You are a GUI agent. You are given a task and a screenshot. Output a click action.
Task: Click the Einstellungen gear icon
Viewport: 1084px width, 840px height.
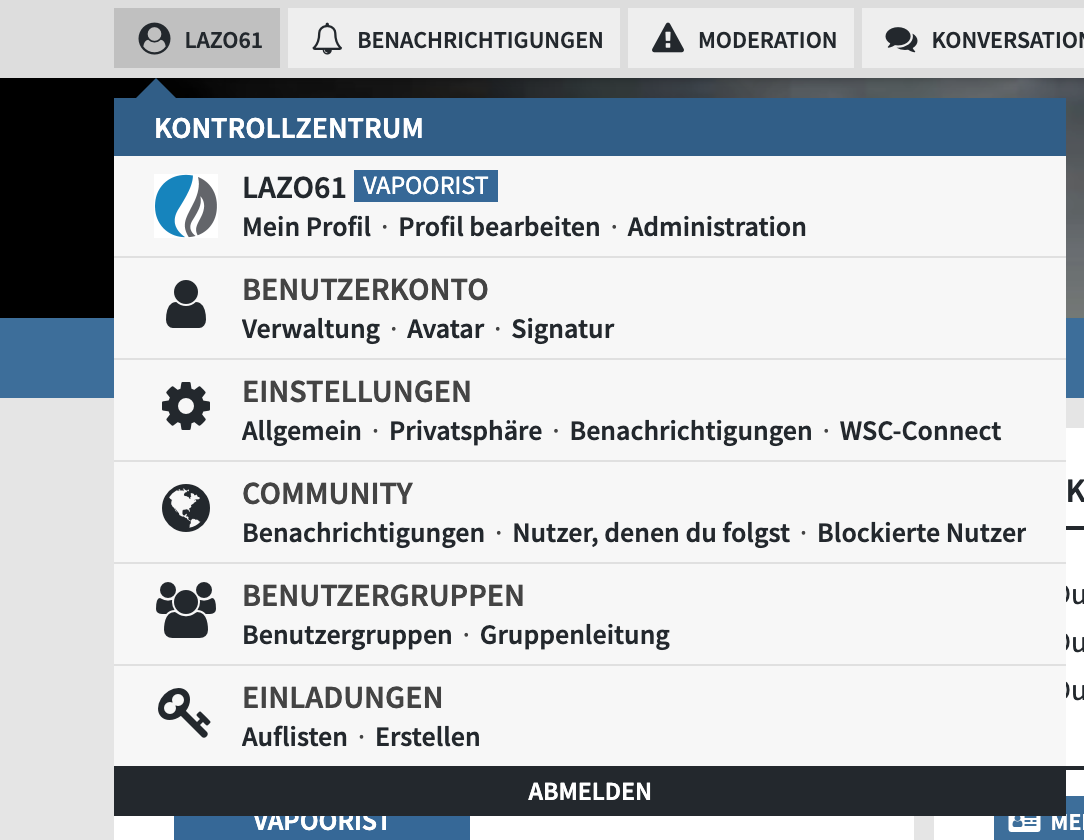click(x=186, y=408)
